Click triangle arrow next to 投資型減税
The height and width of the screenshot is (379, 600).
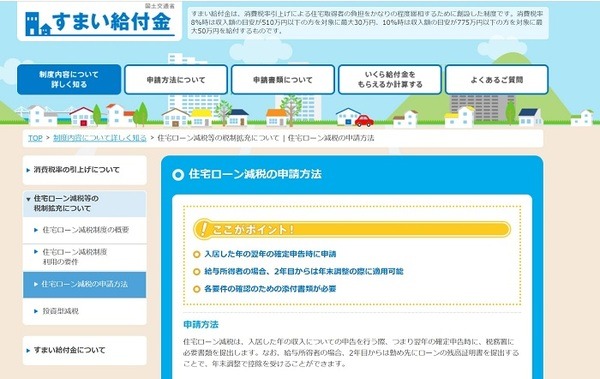[x=36, y=311]
